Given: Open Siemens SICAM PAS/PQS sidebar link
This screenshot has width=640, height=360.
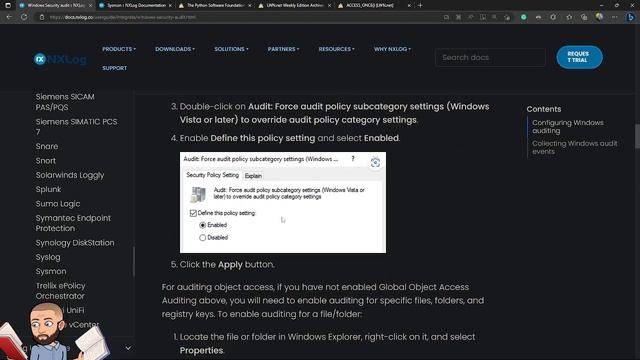Looking at the screenshot, I should pos(65,102).
